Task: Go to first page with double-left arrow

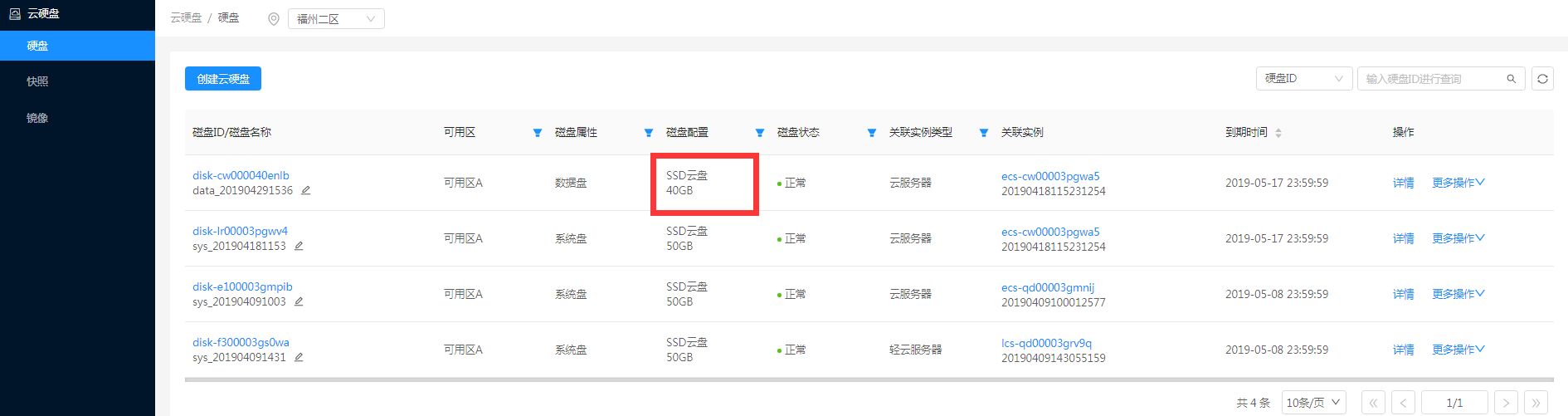Action: point(1373,403)
